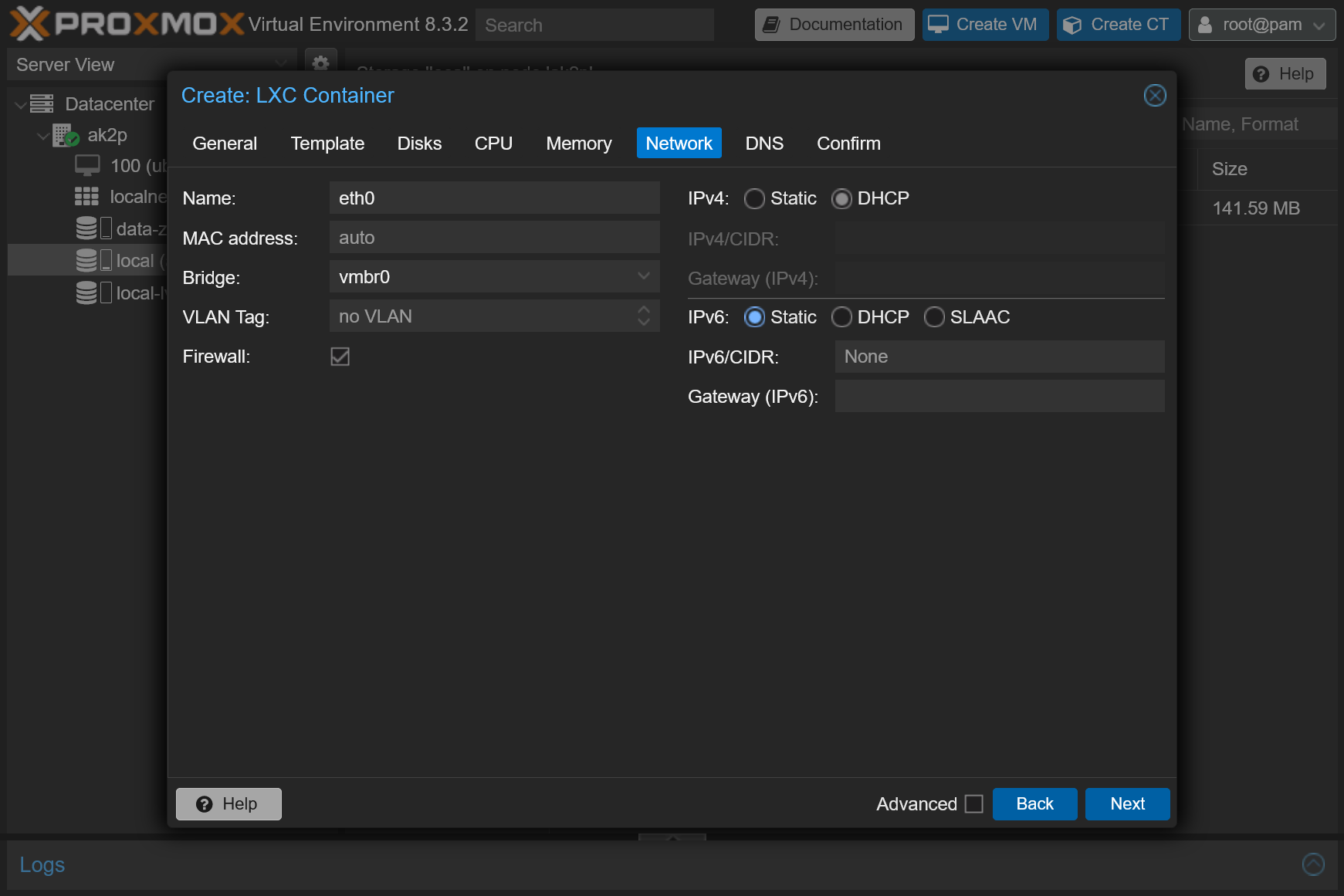Image resolution: width=1344 pixels, height=896 pixels.
Task: Focus the top Search box
Action: (x=594, y=25)
